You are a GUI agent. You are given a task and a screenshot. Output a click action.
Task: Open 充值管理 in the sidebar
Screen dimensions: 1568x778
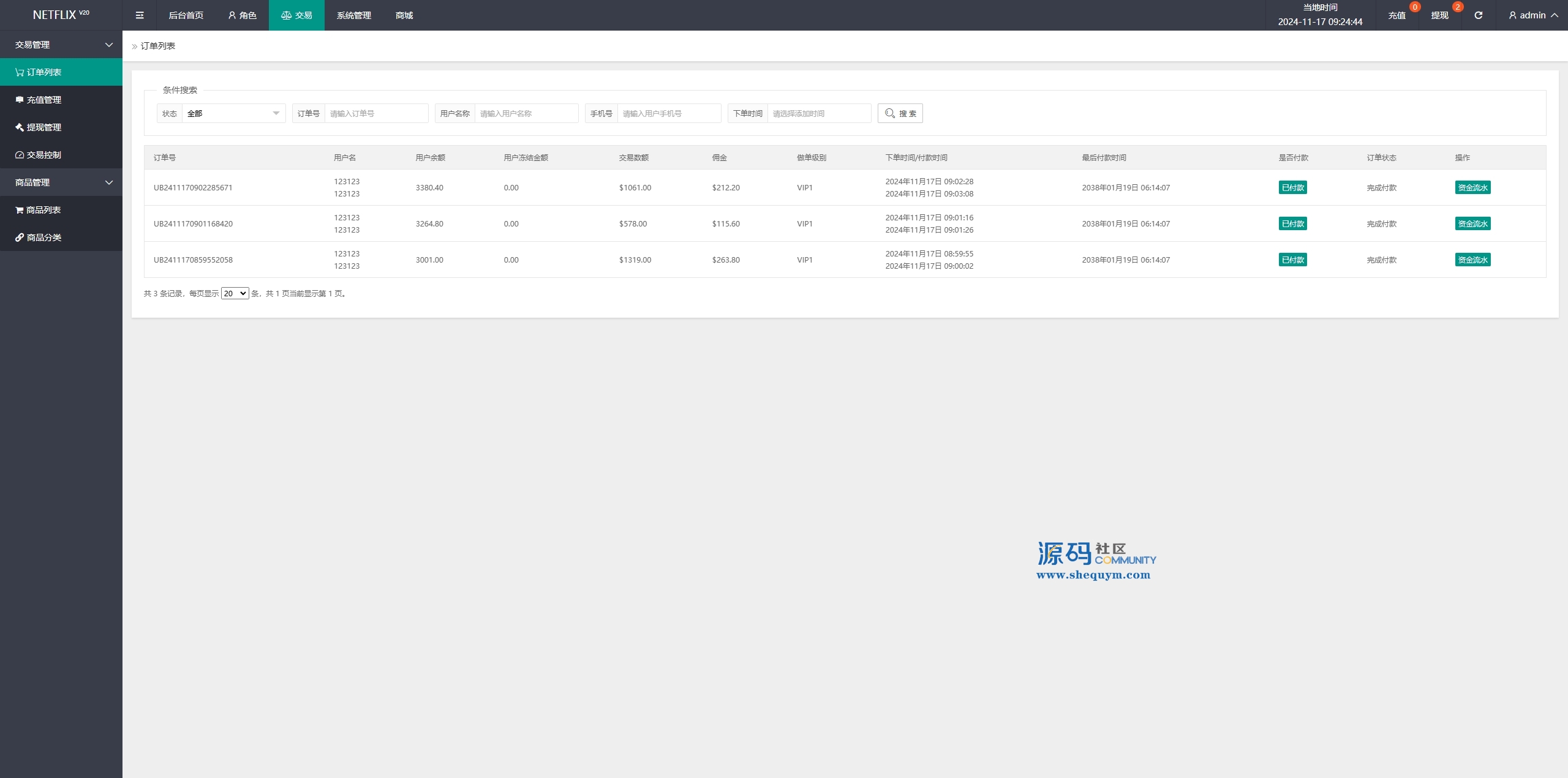61,100
